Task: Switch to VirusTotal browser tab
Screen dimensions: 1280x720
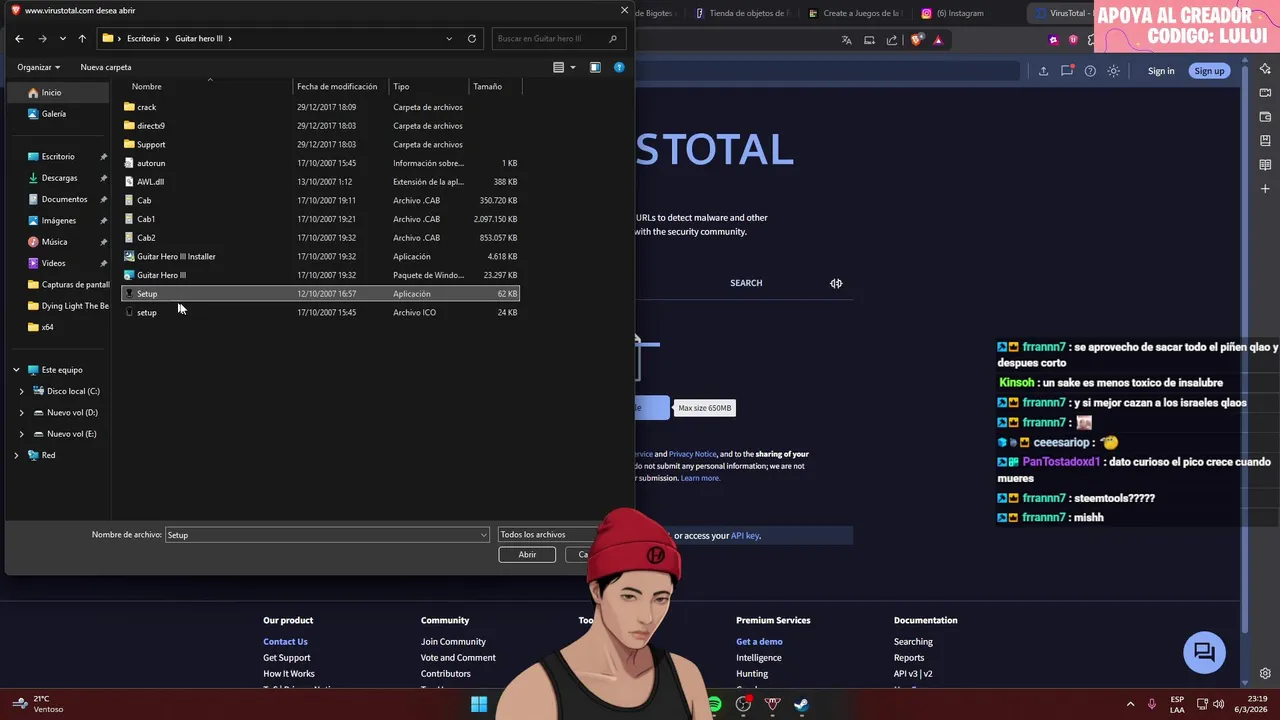Action: 1061,13
